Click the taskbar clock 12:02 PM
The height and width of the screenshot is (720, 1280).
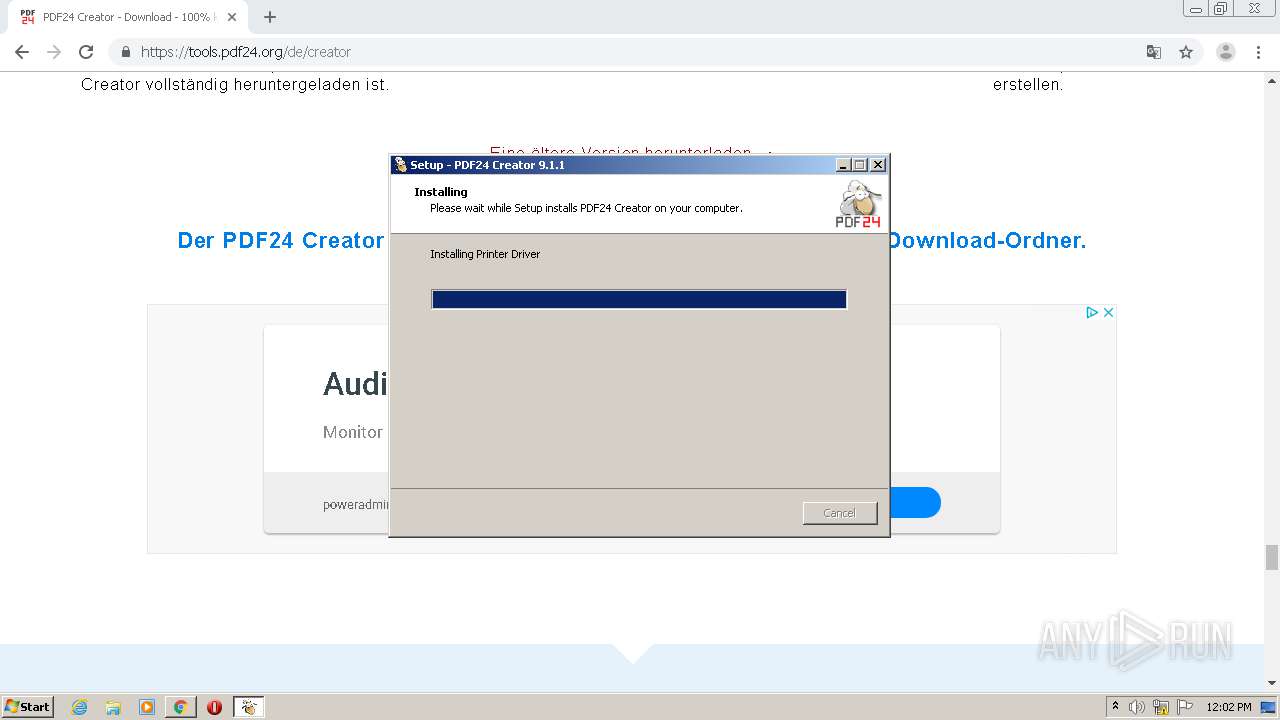tap(1229, 707)
